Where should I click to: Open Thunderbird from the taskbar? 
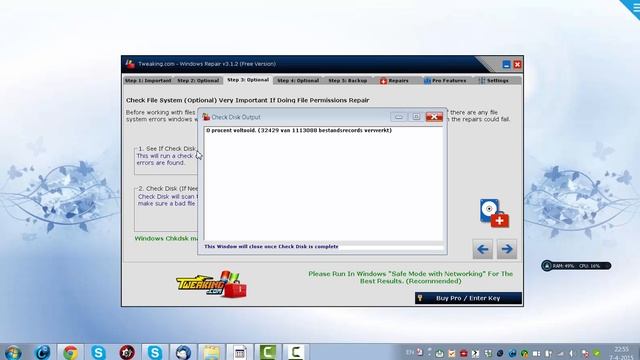coord(183,352)
